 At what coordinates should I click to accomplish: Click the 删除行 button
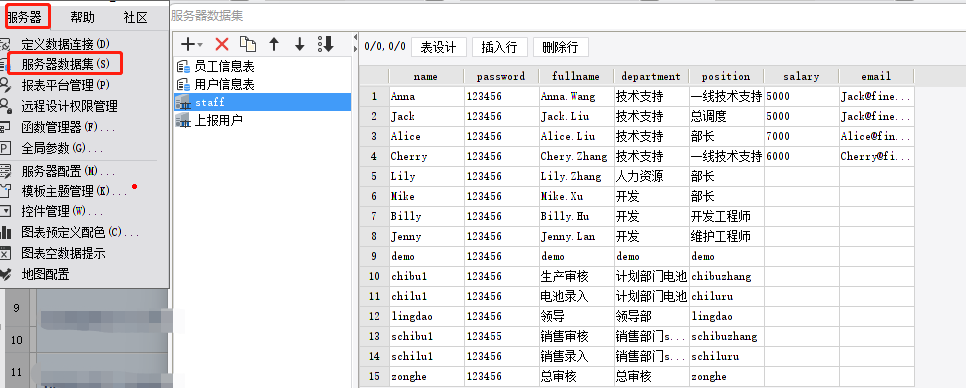[x=560, y=47]
